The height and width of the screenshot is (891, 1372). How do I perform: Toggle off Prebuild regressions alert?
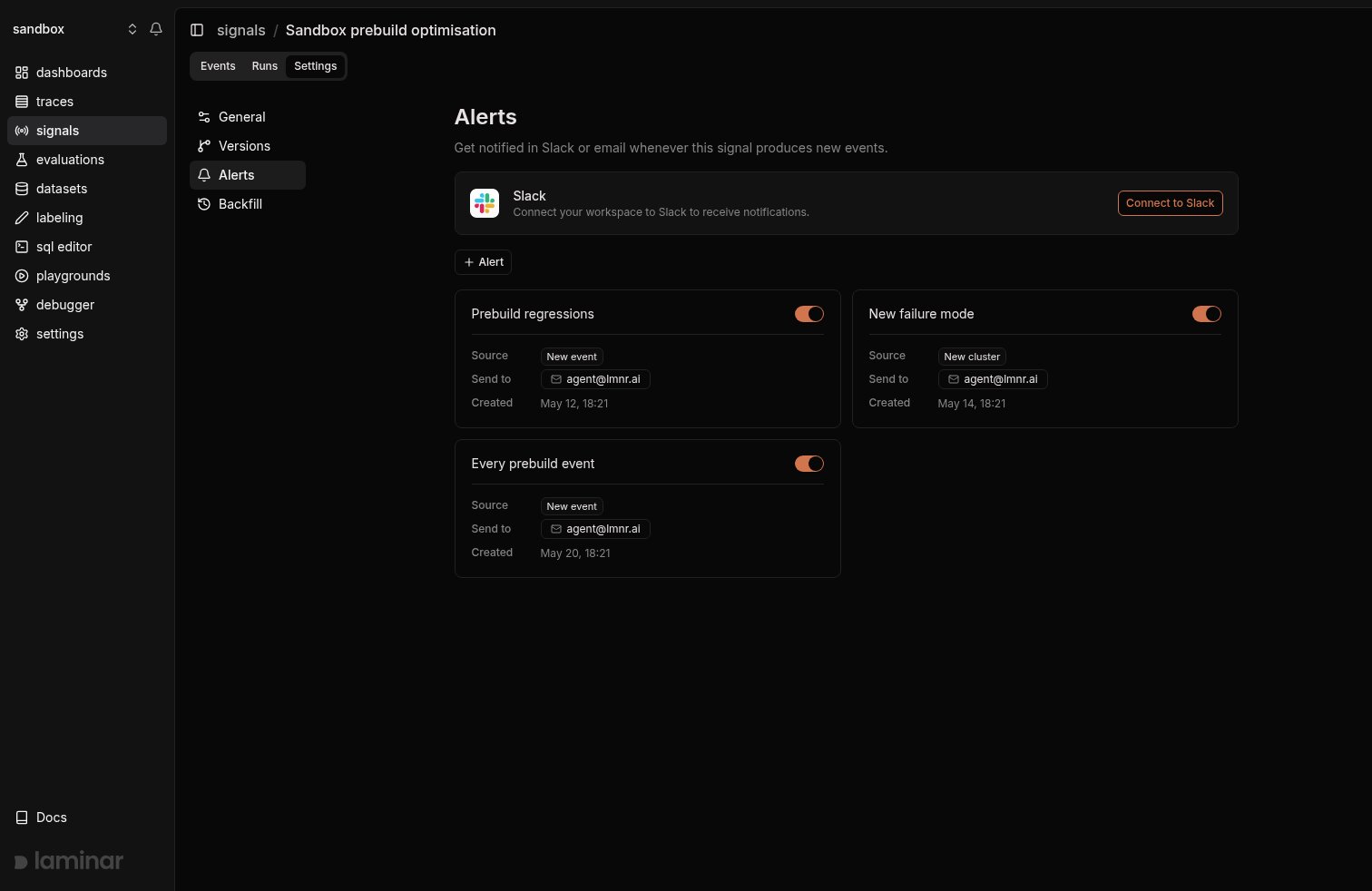pos(809,314)
